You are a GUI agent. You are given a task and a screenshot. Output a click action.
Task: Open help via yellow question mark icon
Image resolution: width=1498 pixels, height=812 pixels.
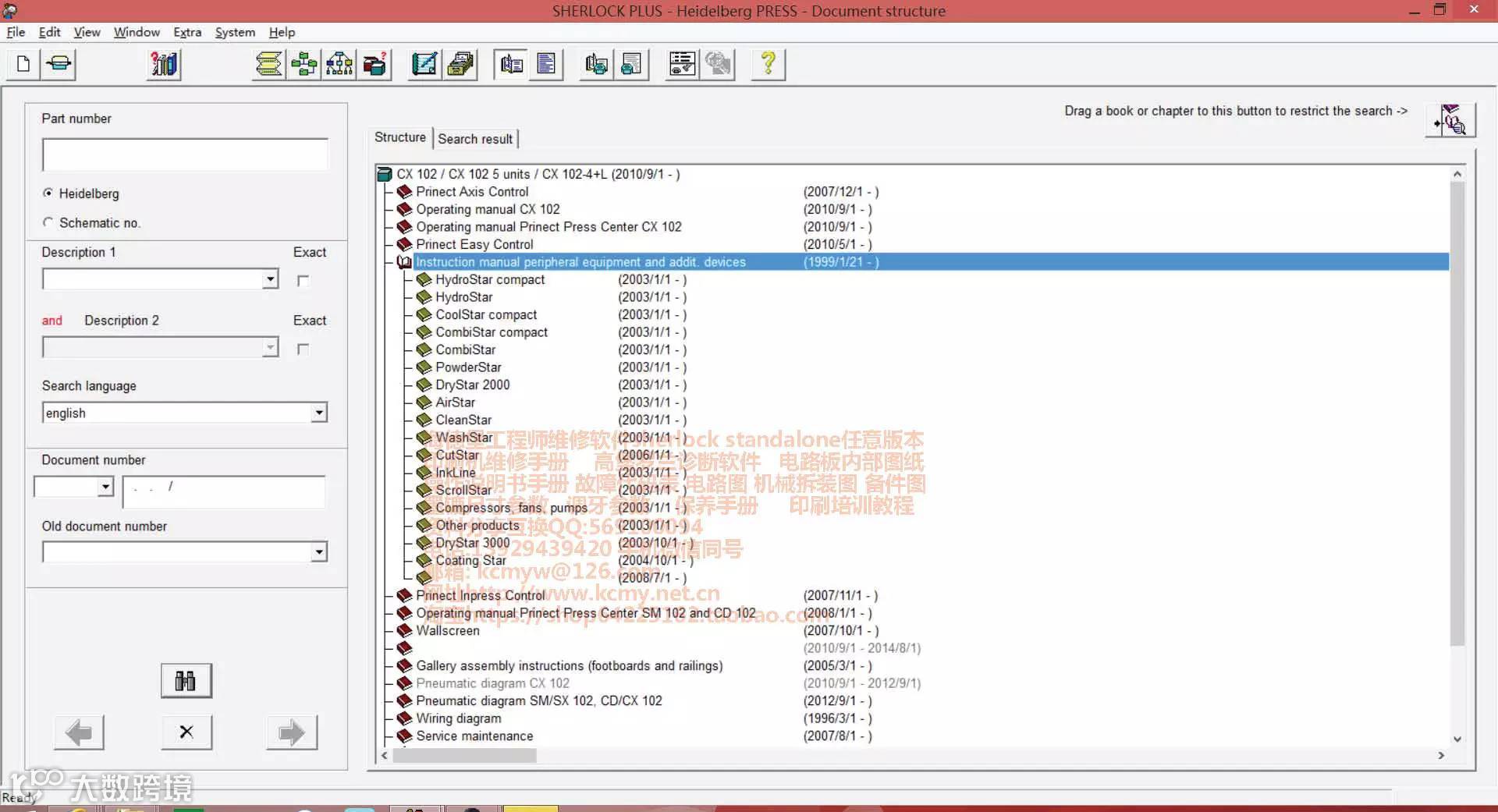[x=769, y=64]
